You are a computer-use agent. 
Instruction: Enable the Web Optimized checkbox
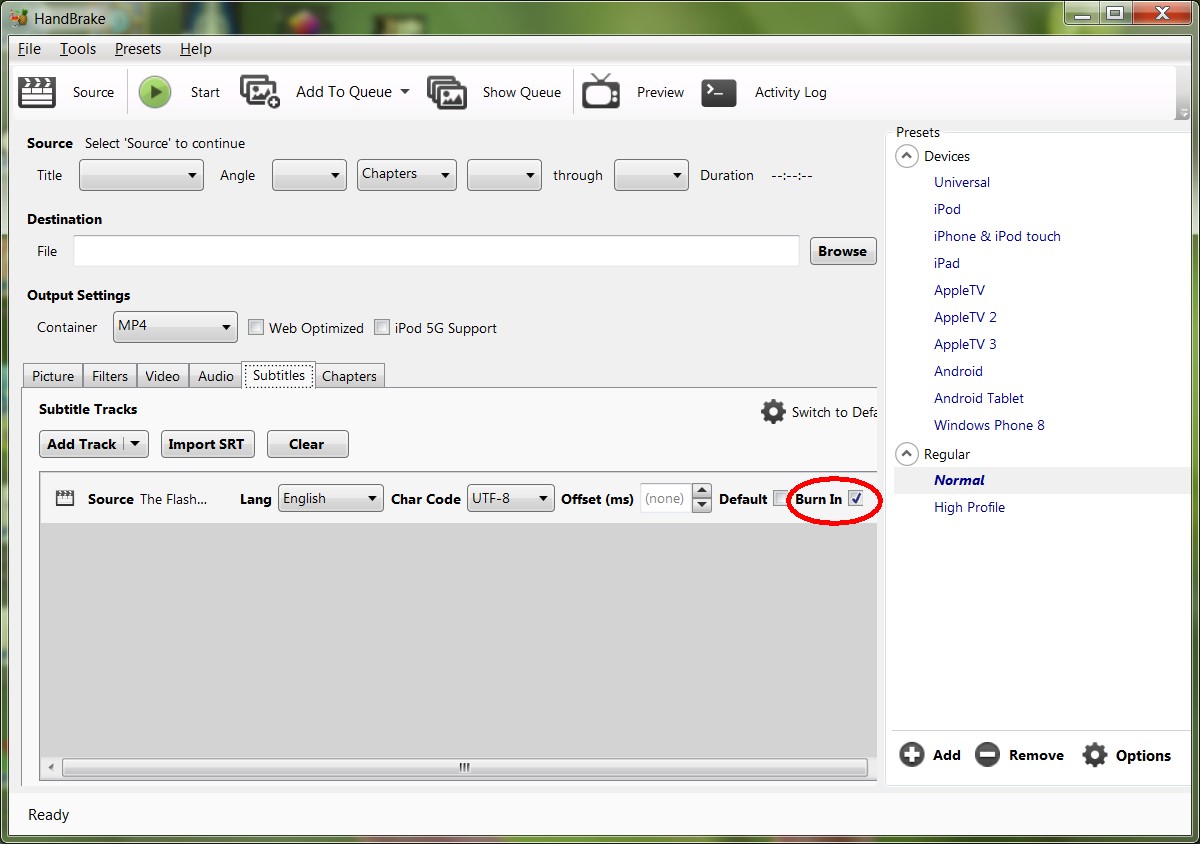click(255, 327)
